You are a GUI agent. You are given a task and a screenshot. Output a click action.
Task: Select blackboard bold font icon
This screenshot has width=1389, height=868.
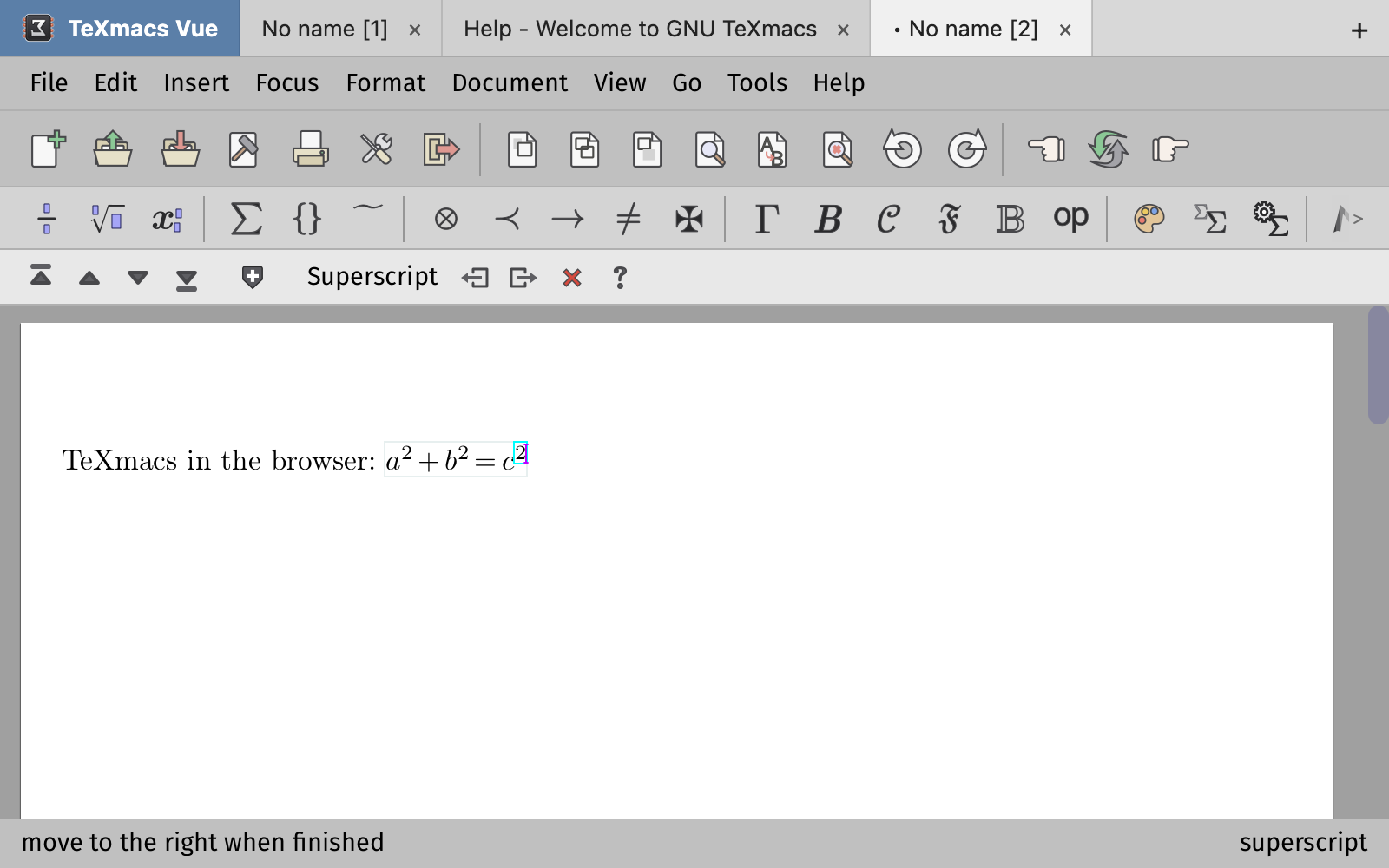[x=1010, y=219]
